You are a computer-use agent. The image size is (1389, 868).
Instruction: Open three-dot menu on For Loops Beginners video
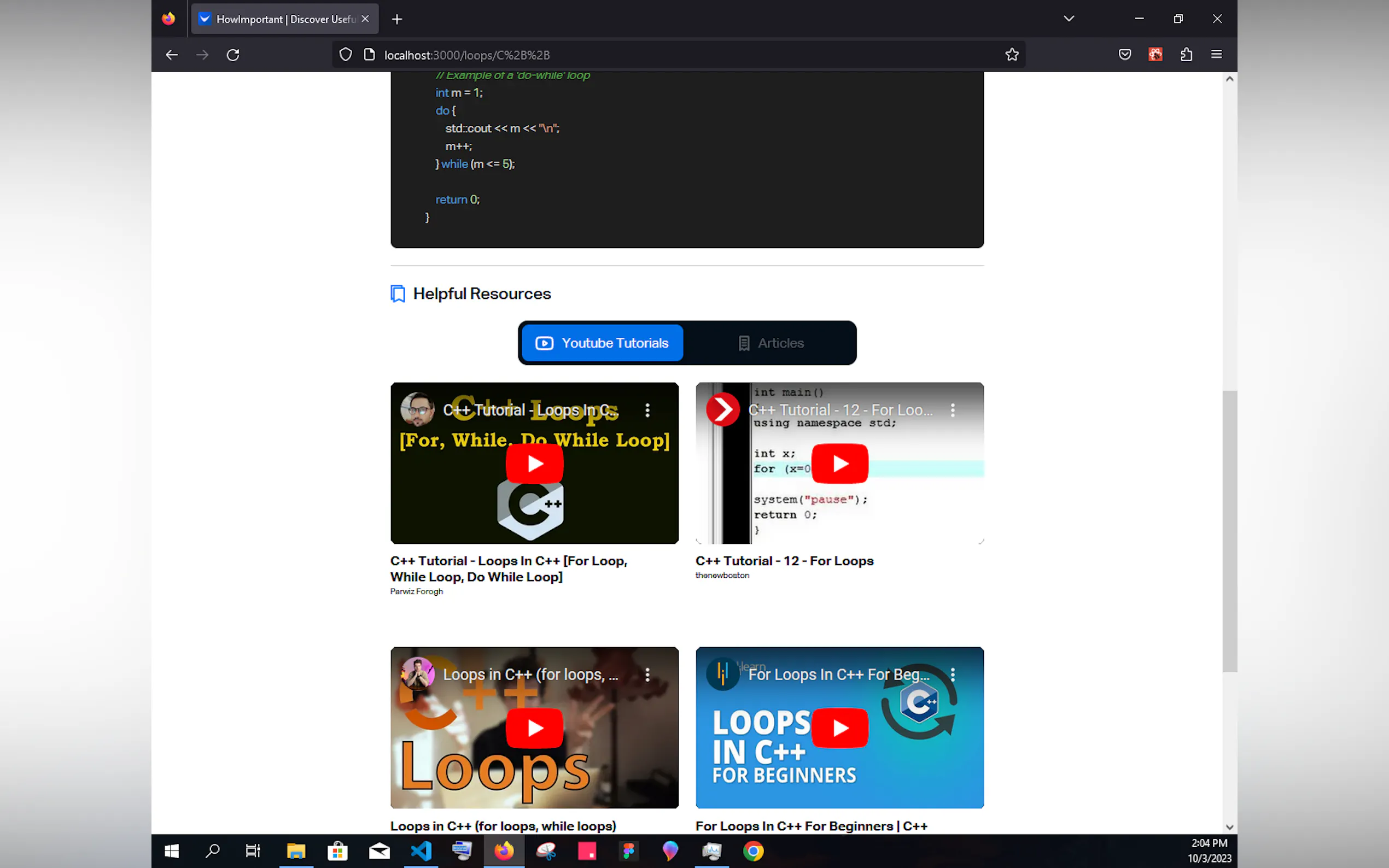[953, 675]
